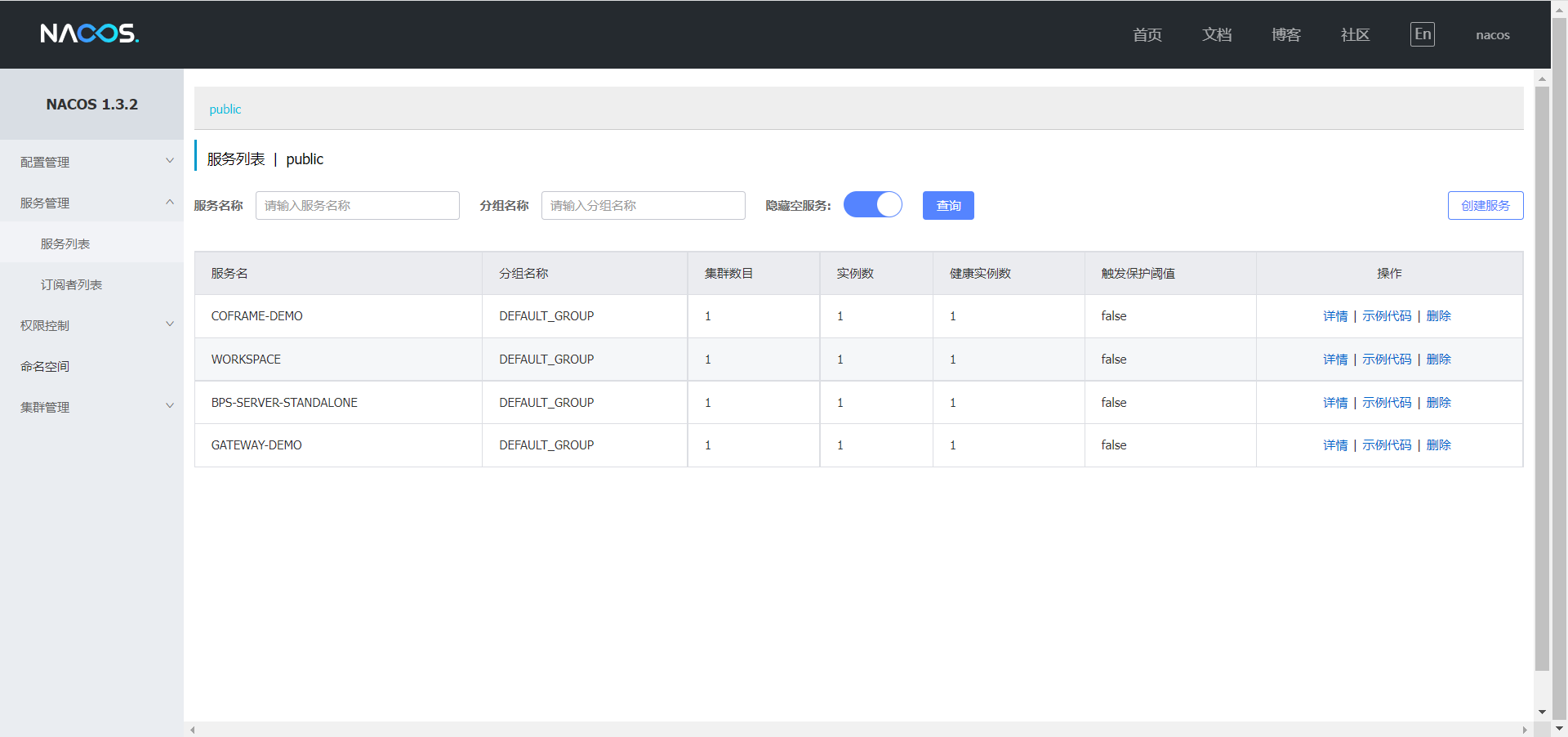The width and height of the screenshot is (1568, 737).
Task: Select the public namespace tab
Action: (225, 109)
